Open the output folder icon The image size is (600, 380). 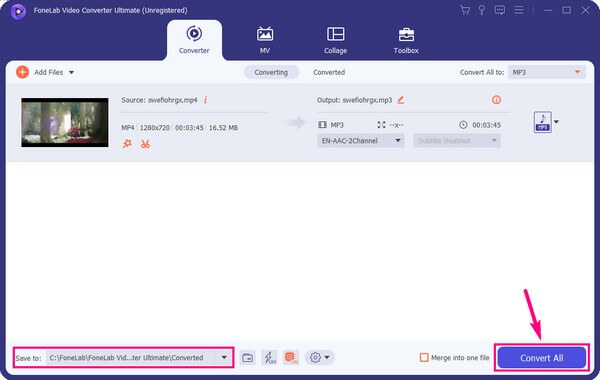(248, 358)
